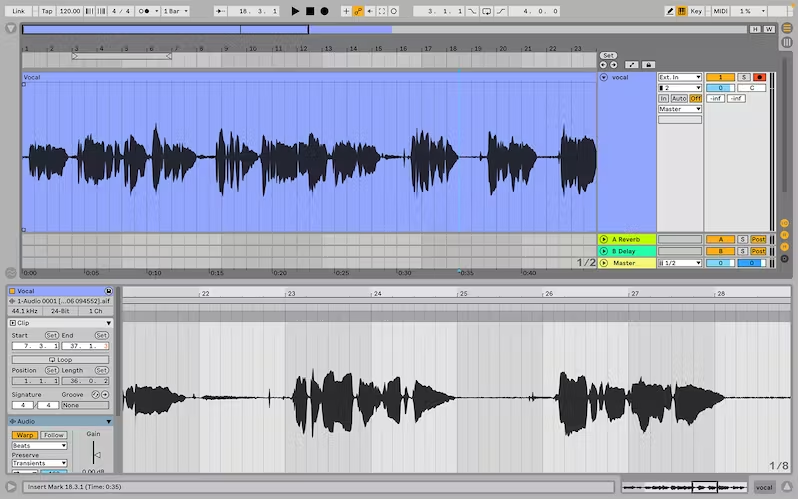This screenshot has width=798, height=499.
Task: Collapse the vocal track fold arrow
Action: (604, 77)
